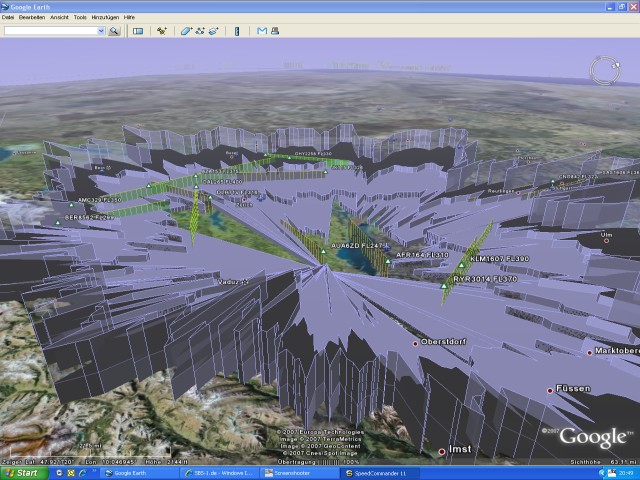The image size is (640, 480).
Task: Open the ruler measurement tool
Action: coord(237,31)
